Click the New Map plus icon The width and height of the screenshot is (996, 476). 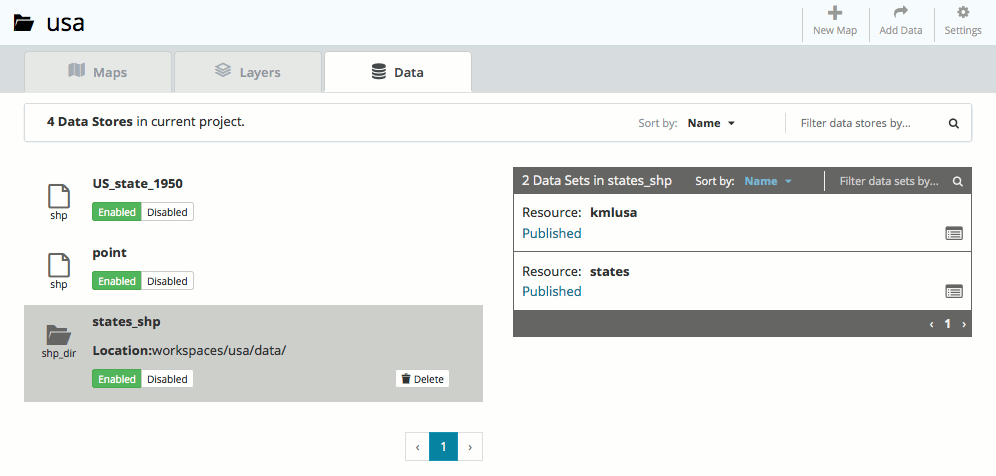pyautogui.click(x=835, y=13)
